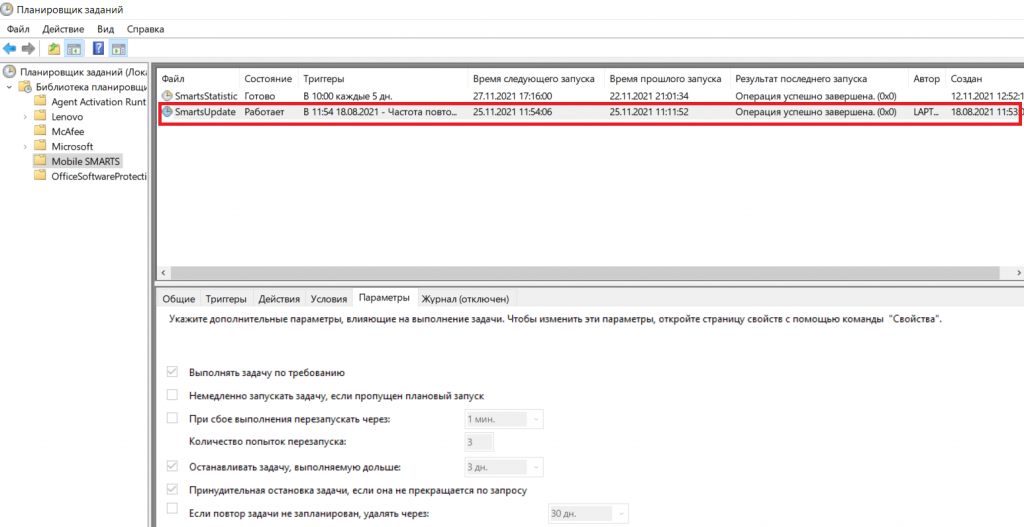Switch to the Общие tab

coord(178,298)
